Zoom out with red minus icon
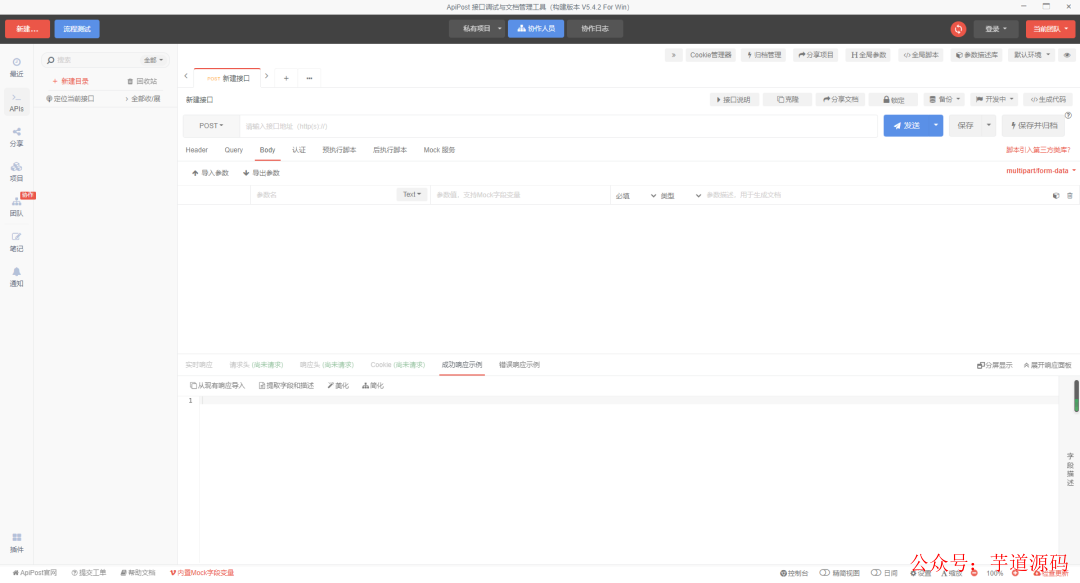 (974, 573)
